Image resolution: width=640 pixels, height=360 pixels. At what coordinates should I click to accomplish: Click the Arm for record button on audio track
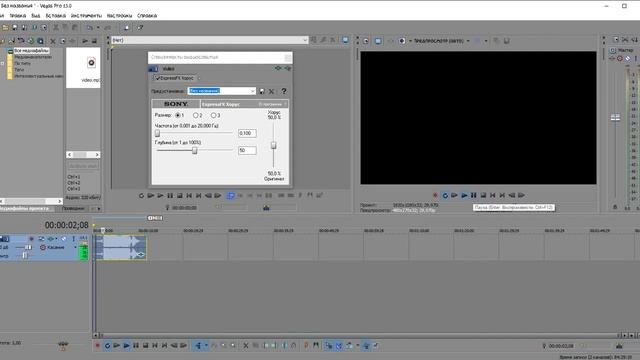tap(31, 239)
